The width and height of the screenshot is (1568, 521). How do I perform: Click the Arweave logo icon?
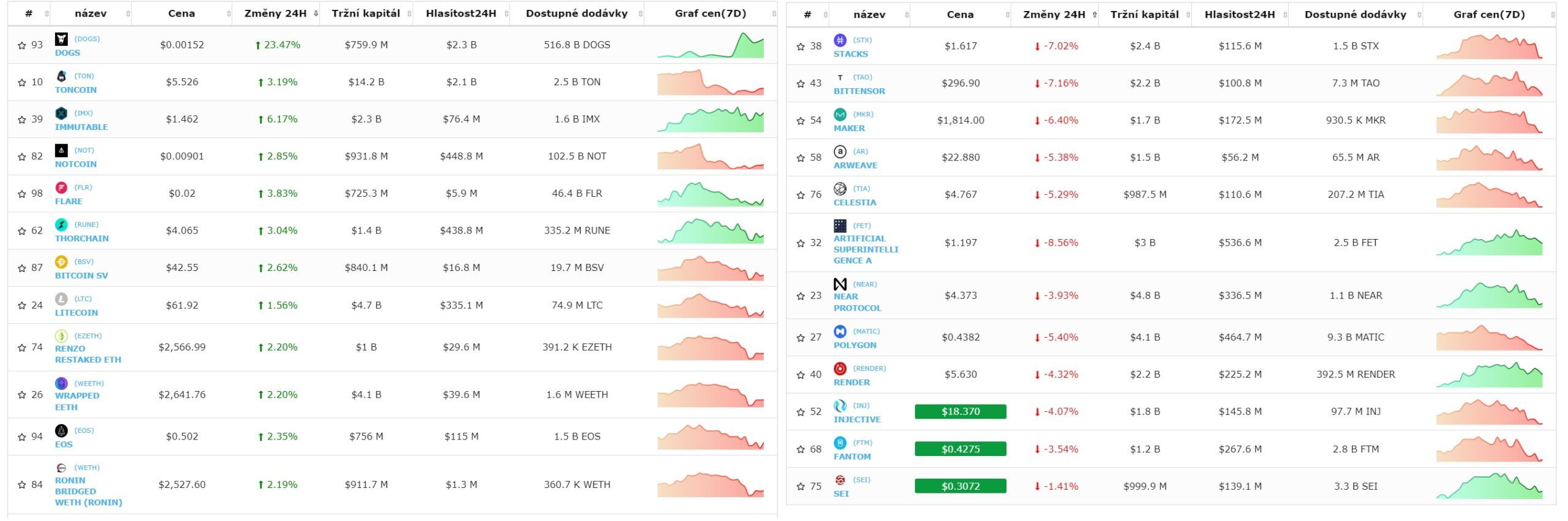(x=840, y=151)
